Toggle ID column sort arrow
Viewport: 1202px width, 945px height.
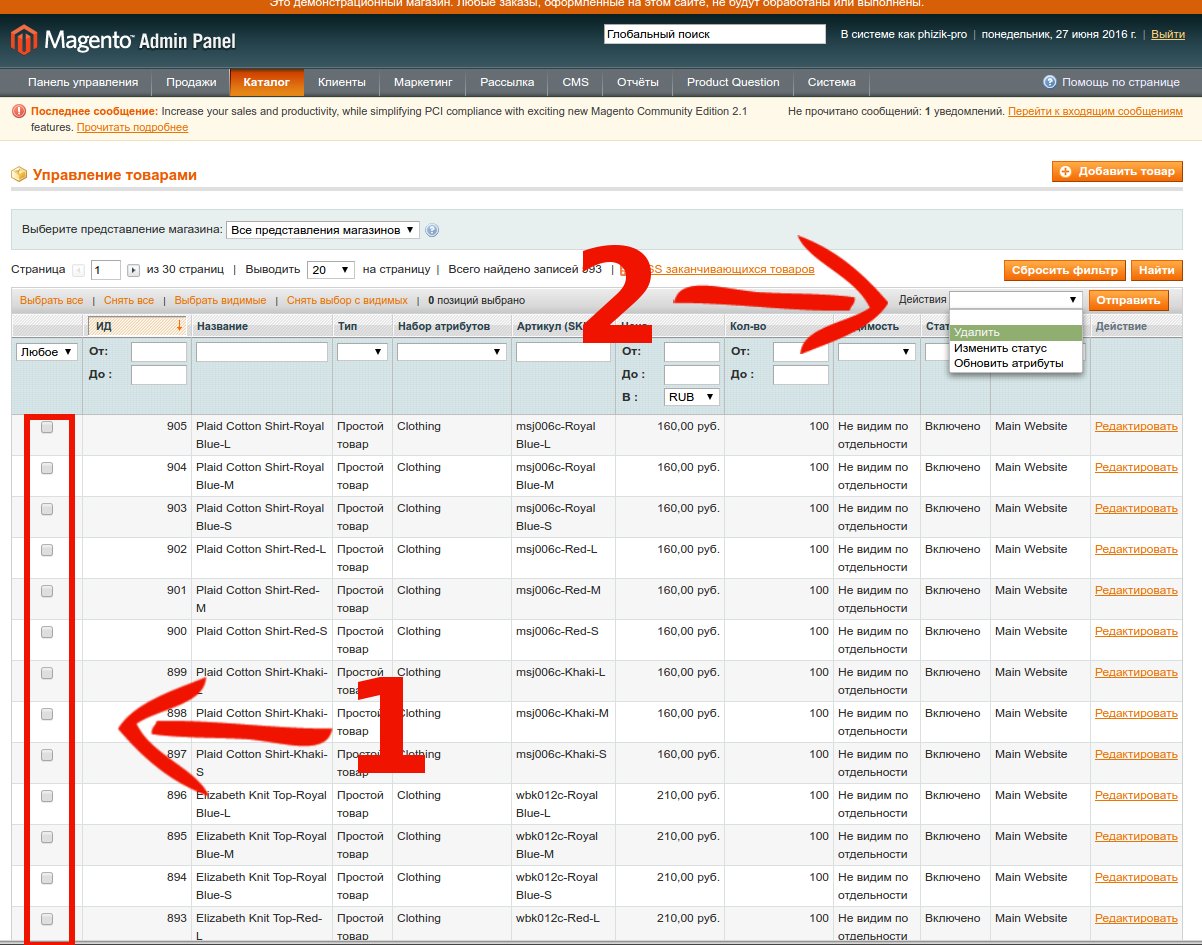pos(179,325)
